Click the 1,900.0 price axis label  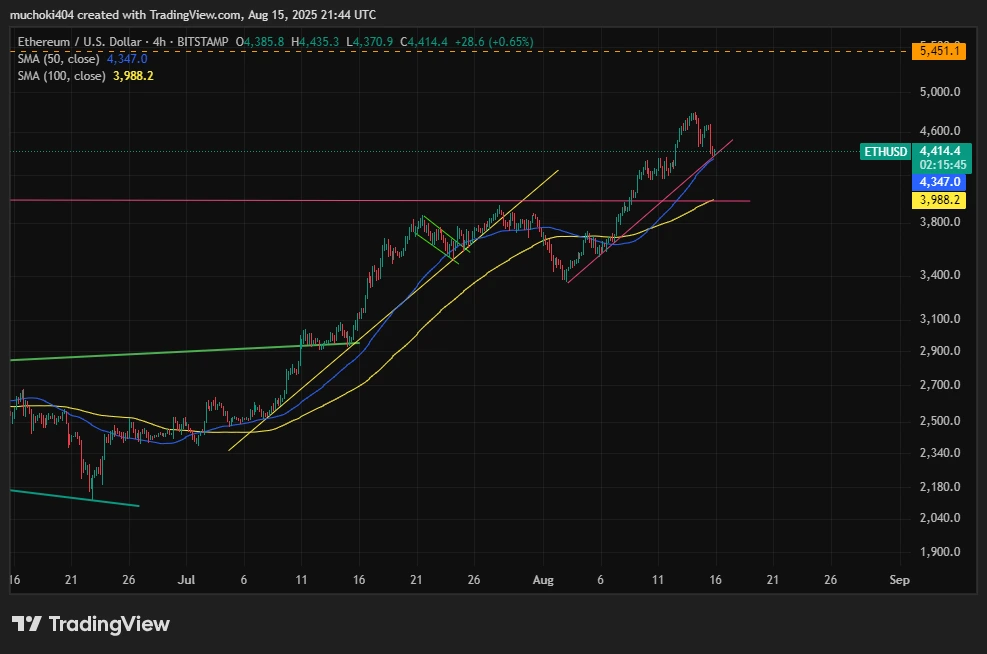(939, 551)
